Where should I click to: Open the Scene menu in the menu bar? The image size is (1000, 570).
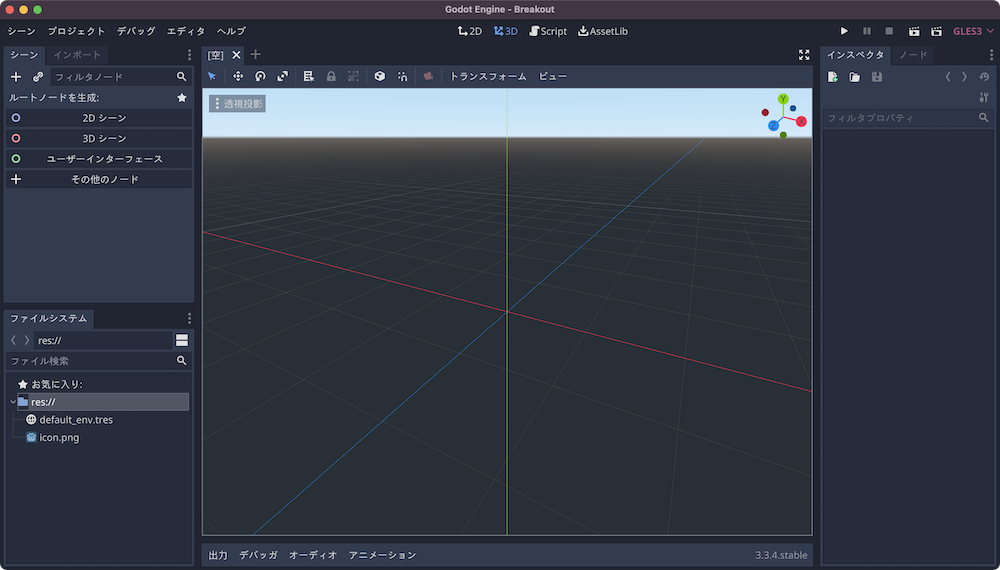coord(22,31)
